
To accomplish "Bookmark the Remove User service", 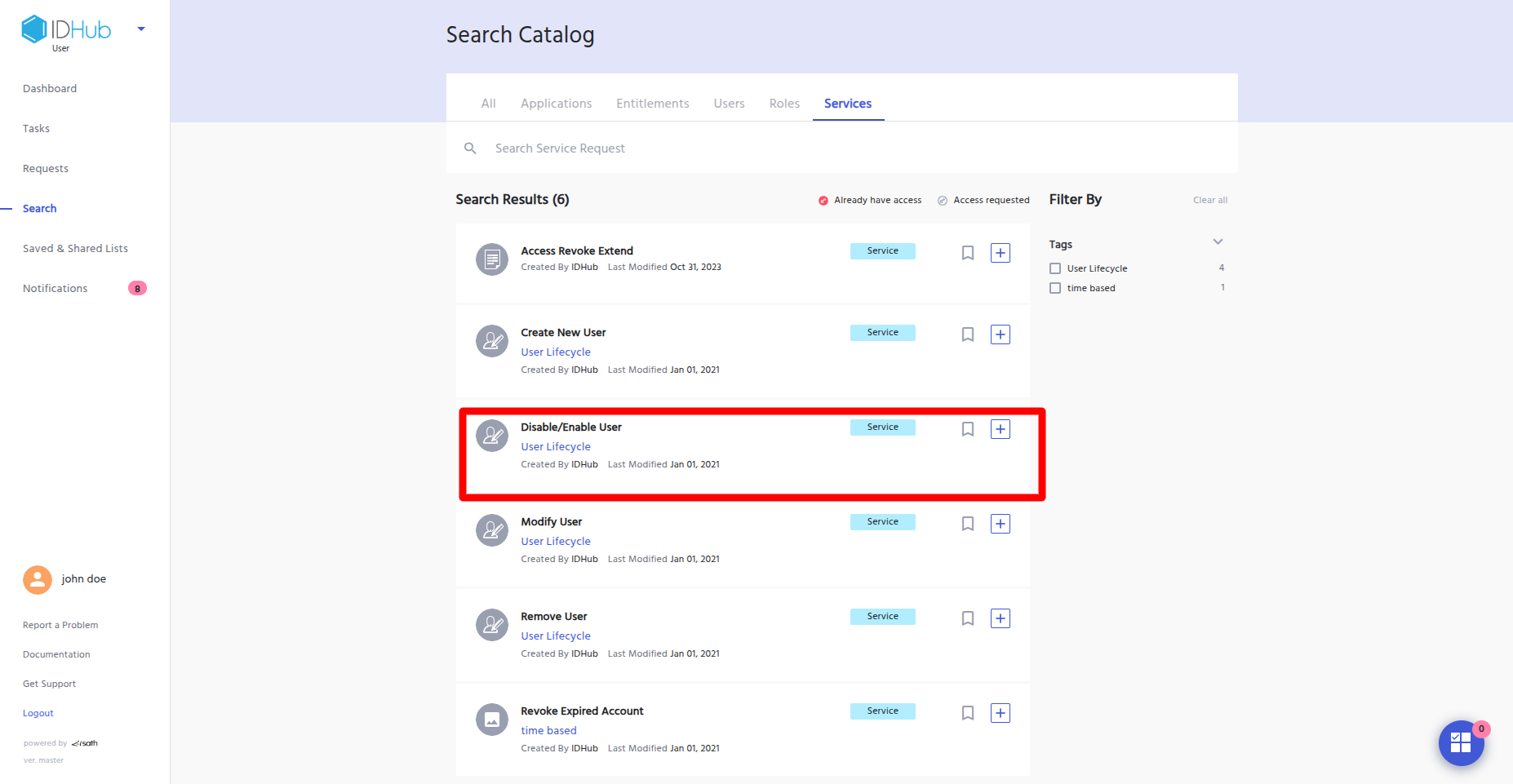I will 967,618.
